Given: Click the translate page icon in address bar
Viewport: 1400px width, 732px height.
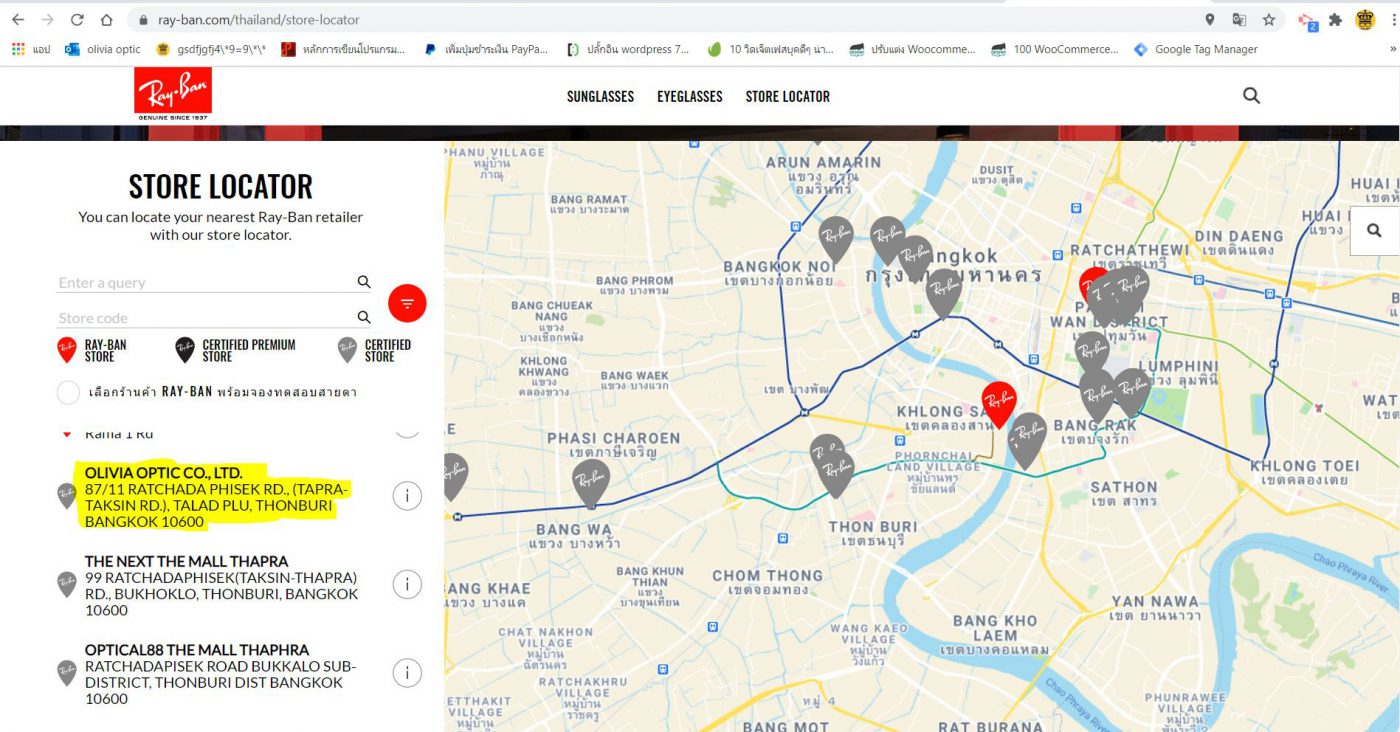Looking at the screenshot, I should pyautogui.click(x=1239, y=19).
